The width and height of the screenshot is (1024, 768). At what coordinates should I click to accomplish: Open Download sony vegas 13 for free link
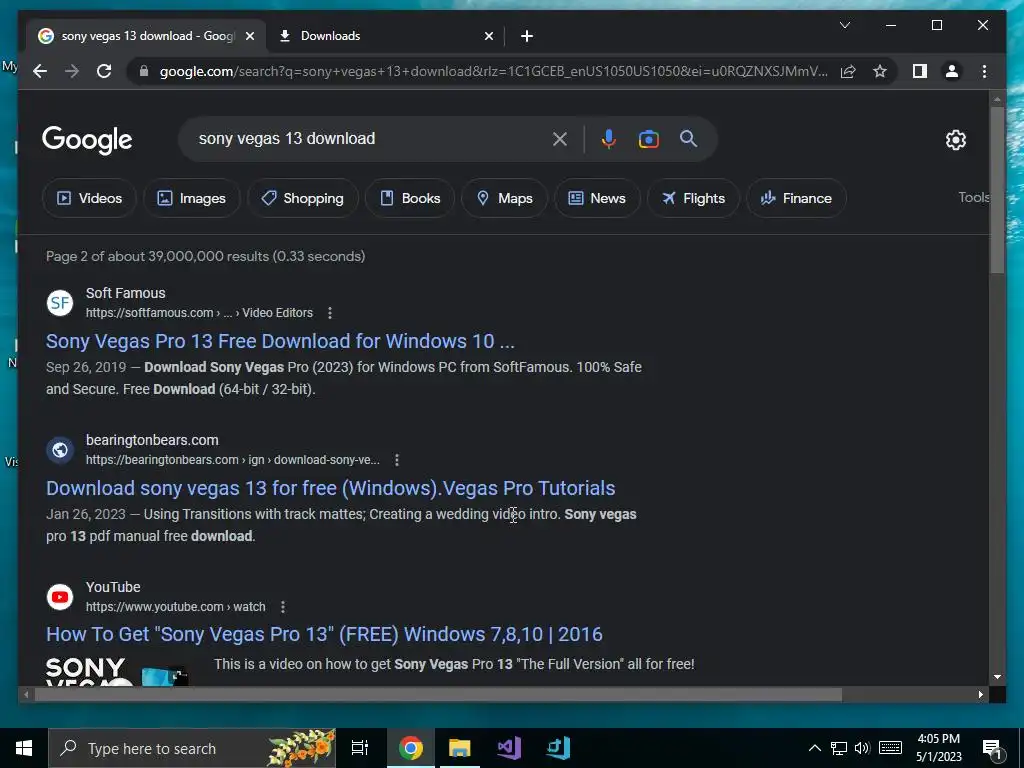tap(330, 488)
